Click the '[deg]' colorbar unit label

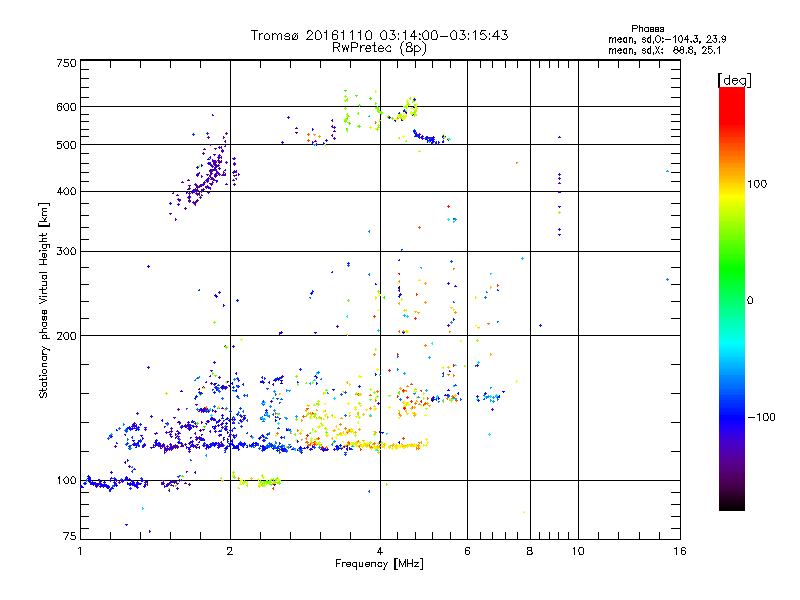click(734, 80)
